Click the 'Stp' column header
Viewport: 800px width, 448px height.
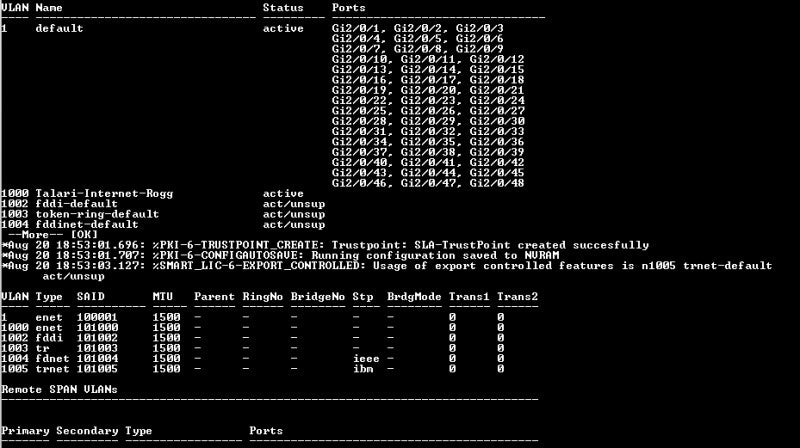(362, 296)
